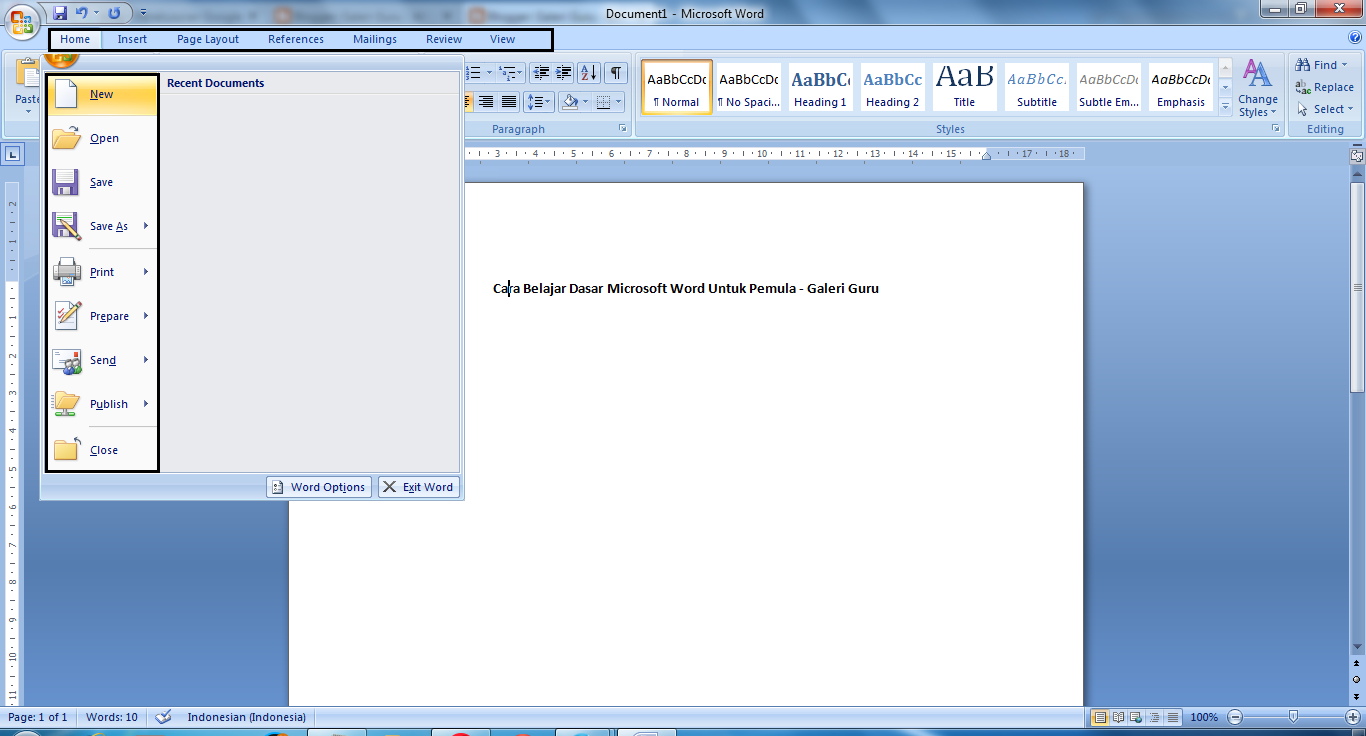This screenshot has height=736, width=1366.
Task: Expand the Print submenu arrow
Action: pyautogui.click(x=146, y=272)
